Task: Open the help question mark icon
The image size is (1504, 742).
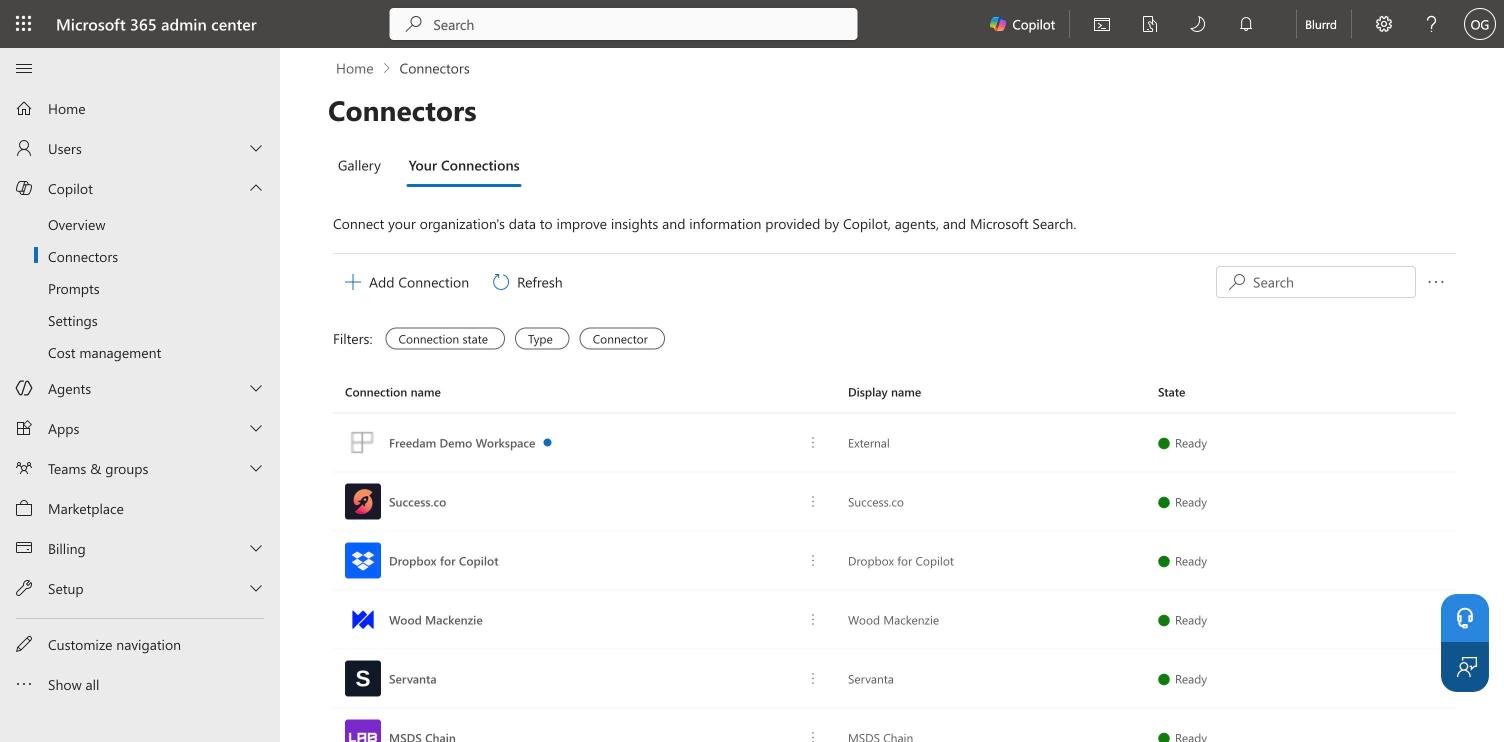Action: click(x=1432, y=24)
